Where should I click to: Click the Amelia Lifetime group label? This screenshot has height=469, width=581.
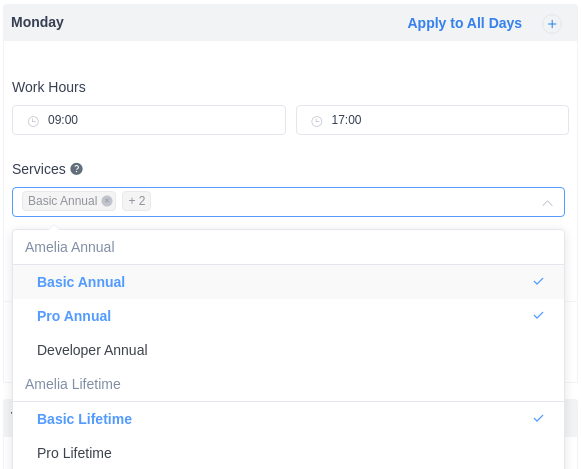click(x=73, y=384)
